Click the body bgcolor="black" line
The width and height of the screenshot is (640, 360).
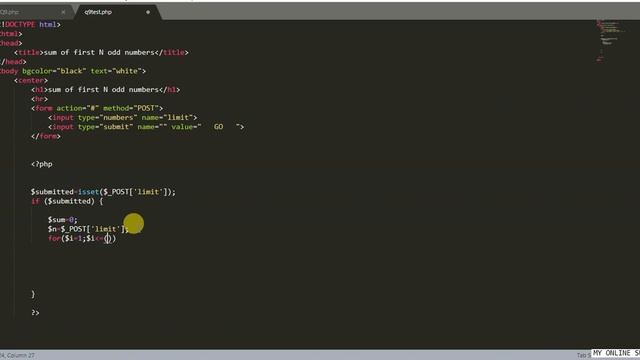click(x=73, y=71)
